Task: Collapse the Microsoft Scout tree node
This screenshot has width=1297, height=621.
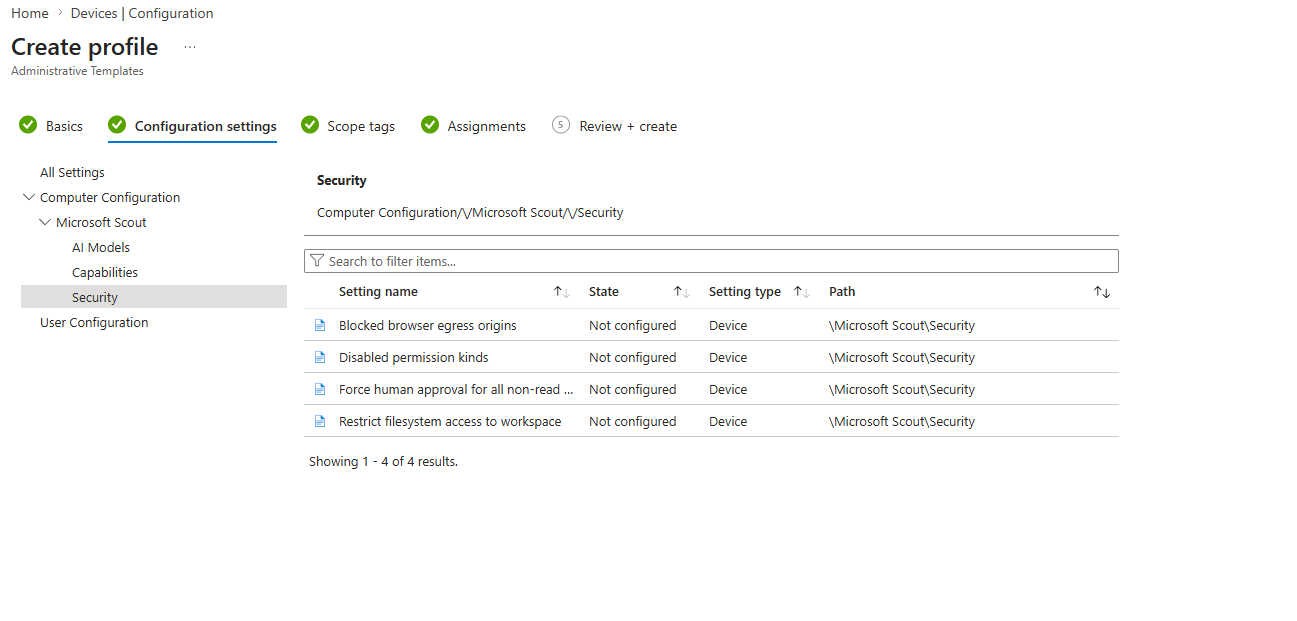Action: point(45,223)
